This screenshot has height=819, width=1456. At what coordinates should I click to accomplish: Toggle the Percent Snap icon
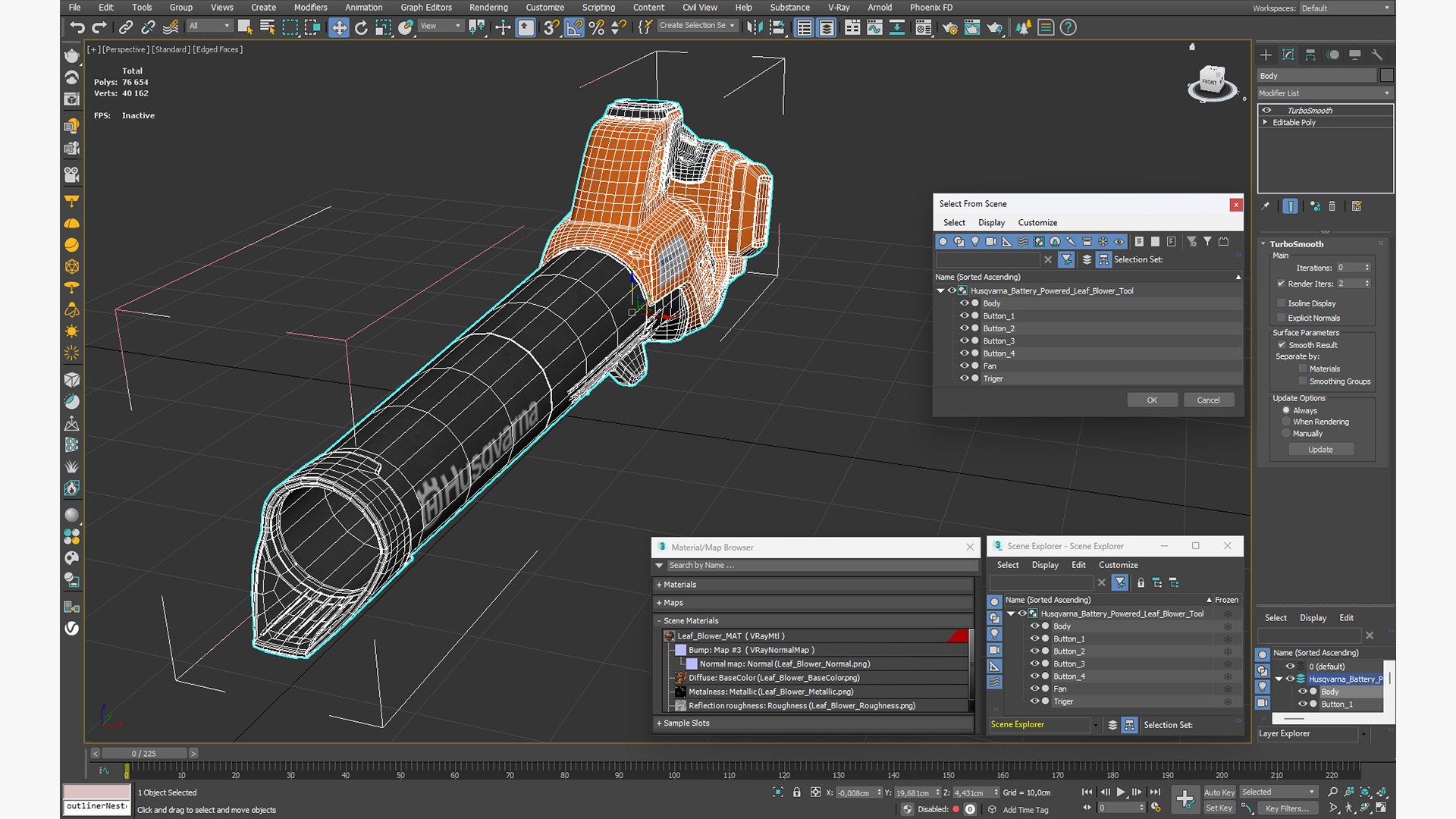click(x=597, y=28)
